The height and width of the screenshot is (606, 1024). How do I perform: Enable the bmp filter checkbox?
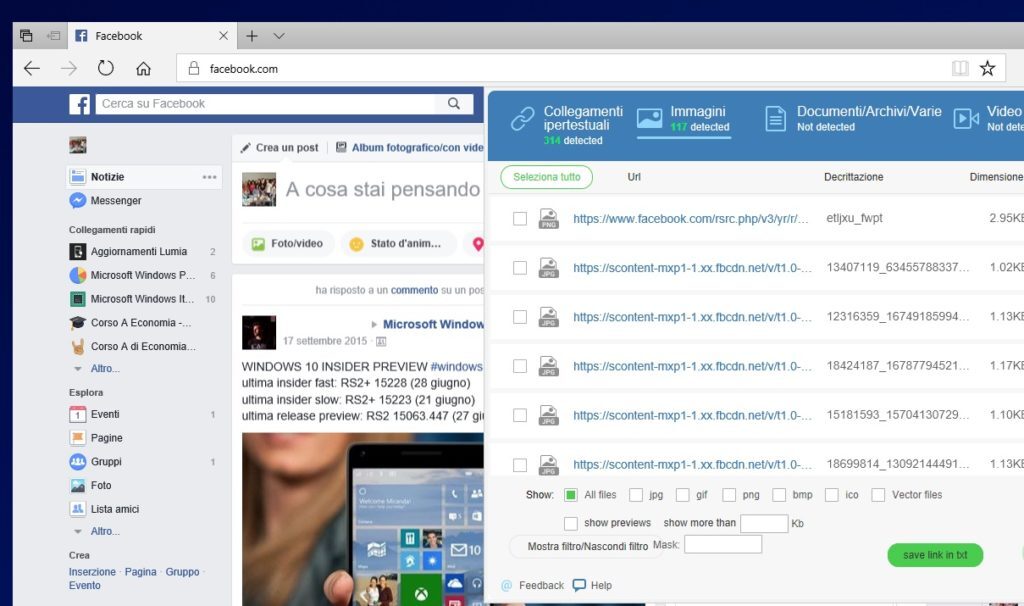(x=779, y=495)
